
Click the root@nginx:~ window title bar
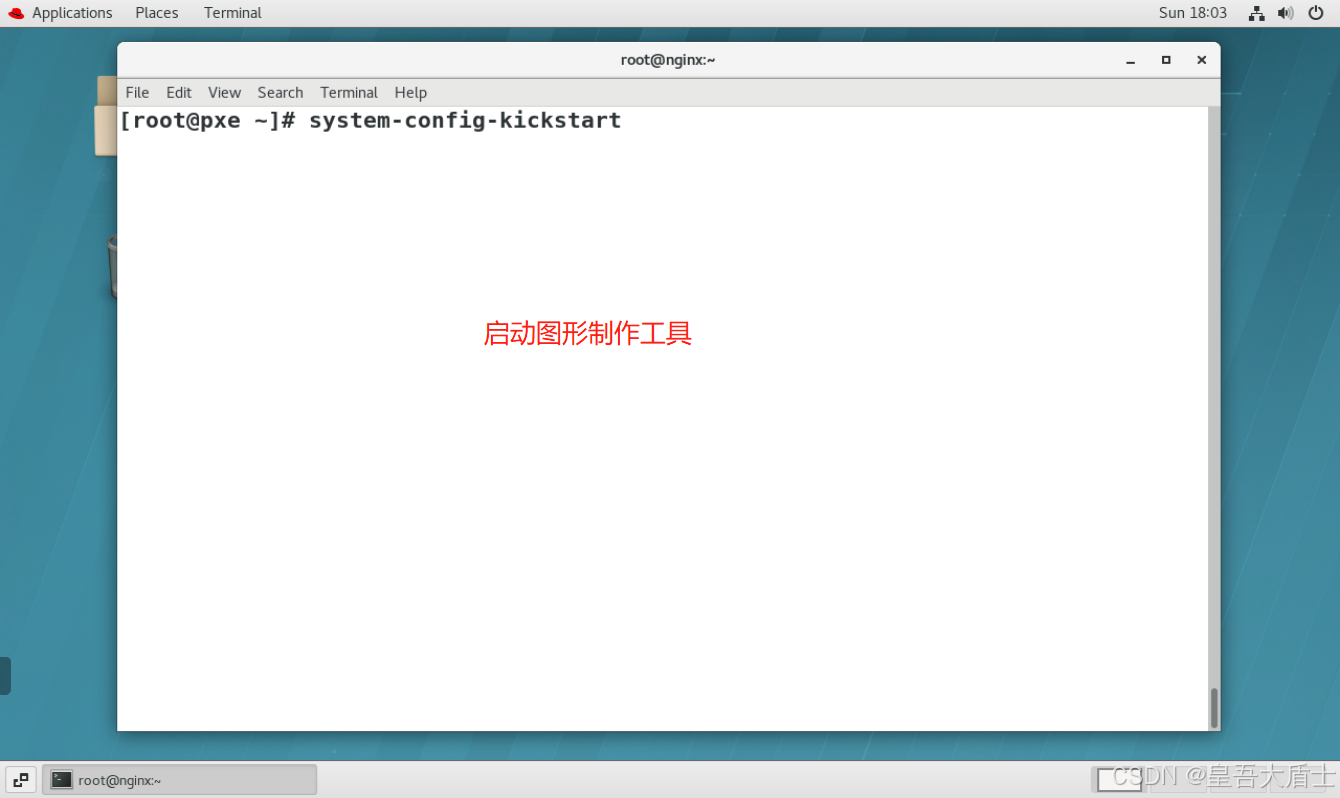tap(668, 60)
